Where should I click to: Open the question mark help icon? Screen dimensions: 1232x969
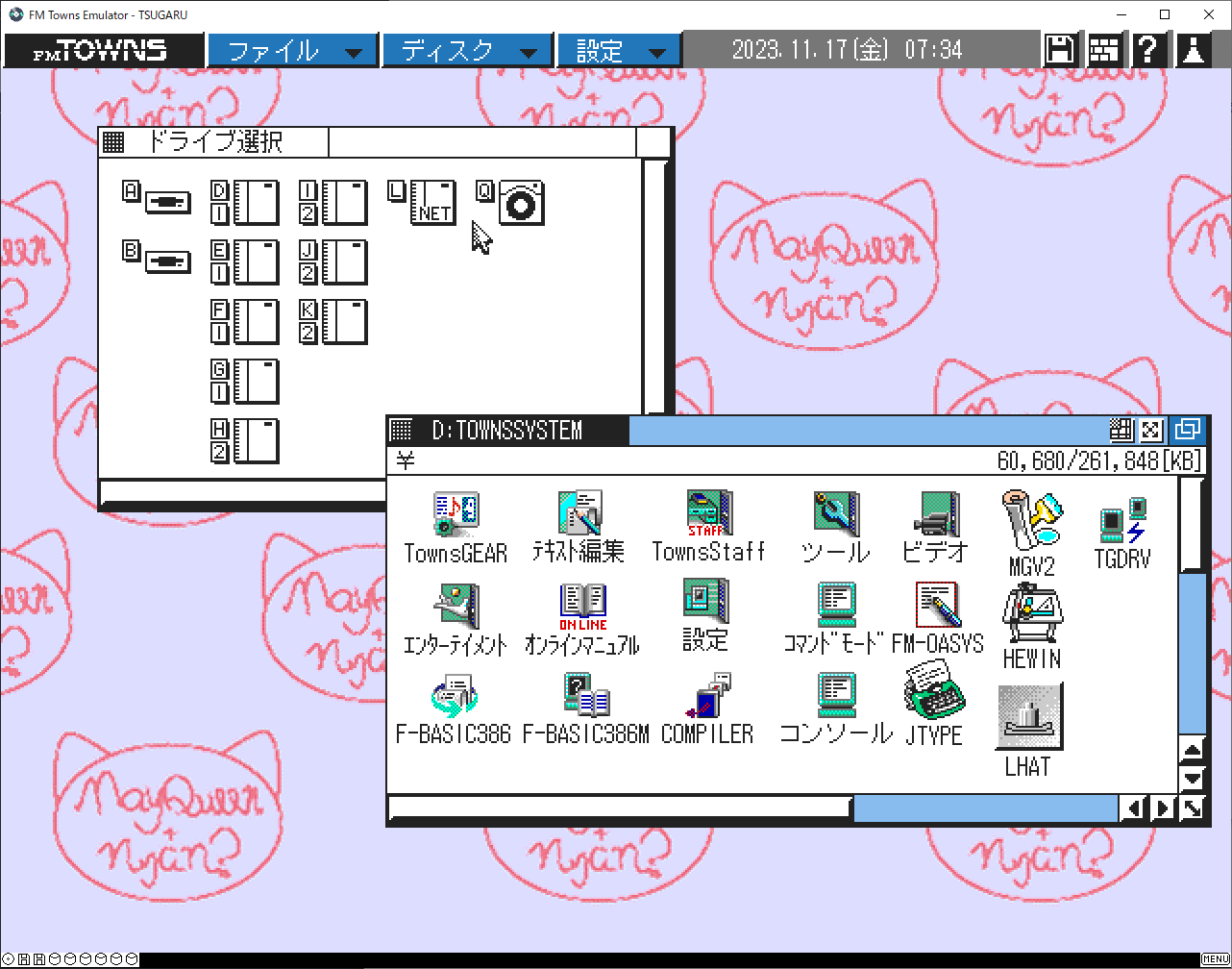point(1147,50)
